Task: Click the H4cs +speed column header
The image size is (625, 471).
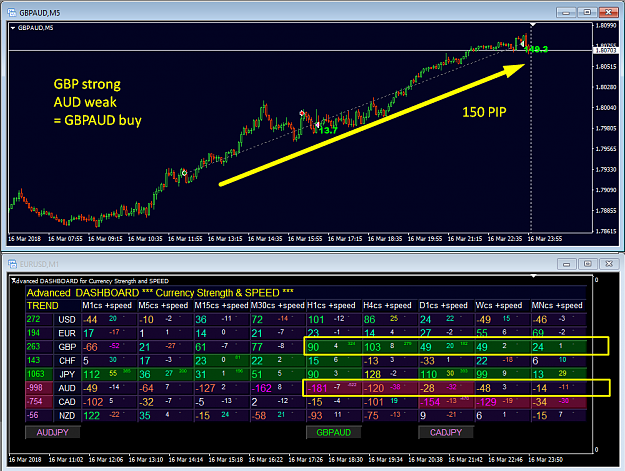Action: point(387,306)
